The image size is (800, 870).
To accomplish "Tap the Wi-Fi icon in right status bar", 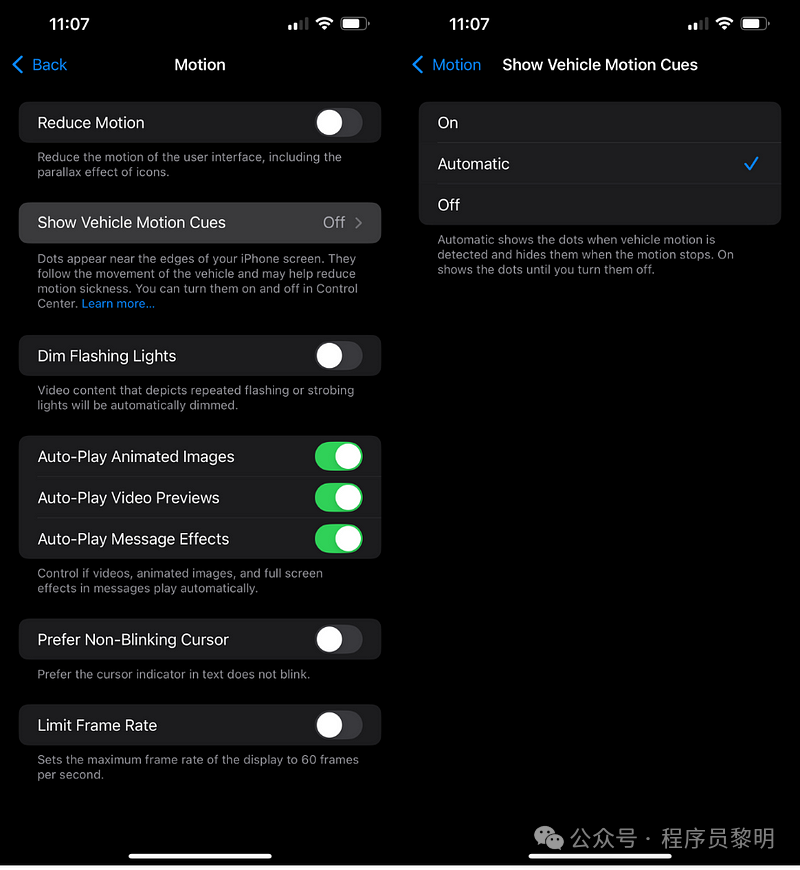I will (x=724, y=23).
